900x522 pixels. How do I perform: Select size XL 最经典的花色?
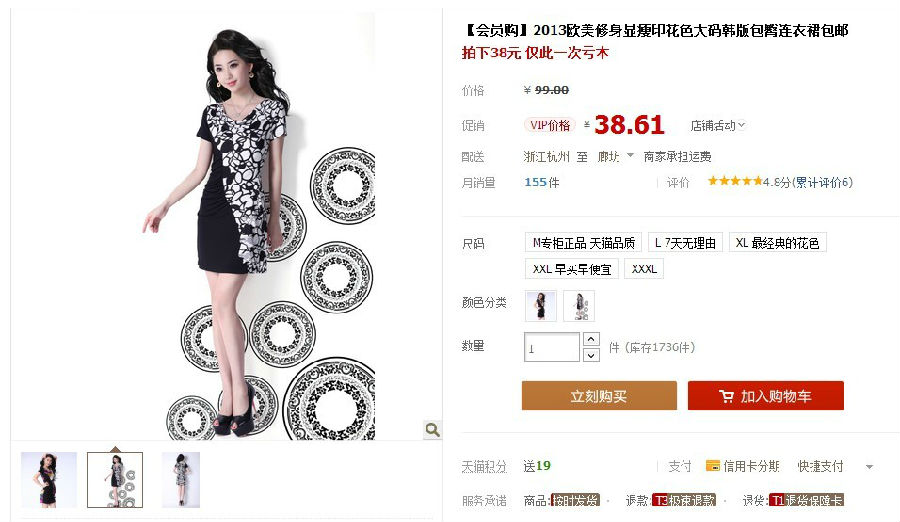coord(777,243)
